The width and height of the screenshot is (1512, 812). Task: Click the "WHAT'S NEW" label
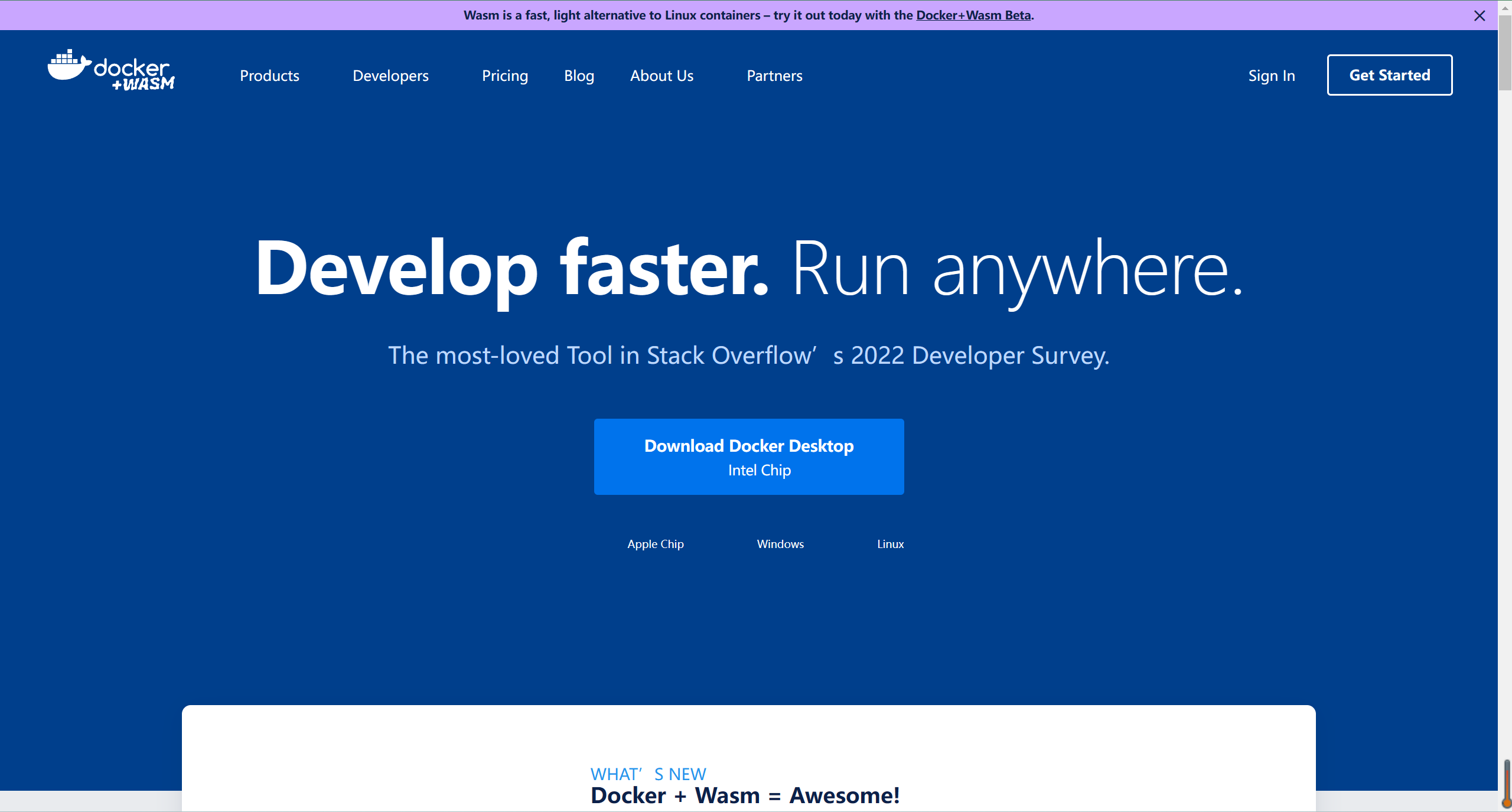649,774
